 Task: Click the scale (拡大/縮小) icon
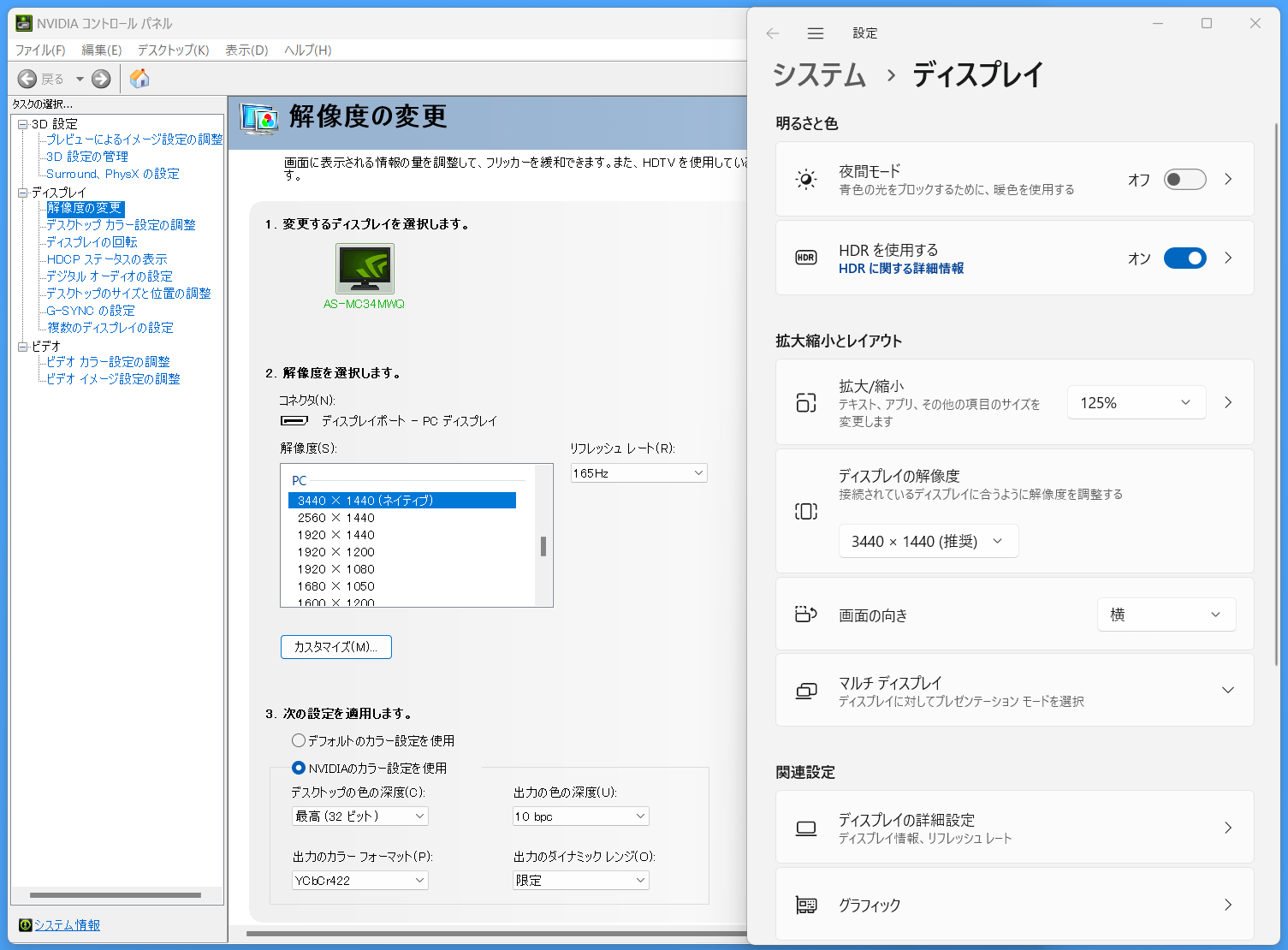click(x=806, y=402)
